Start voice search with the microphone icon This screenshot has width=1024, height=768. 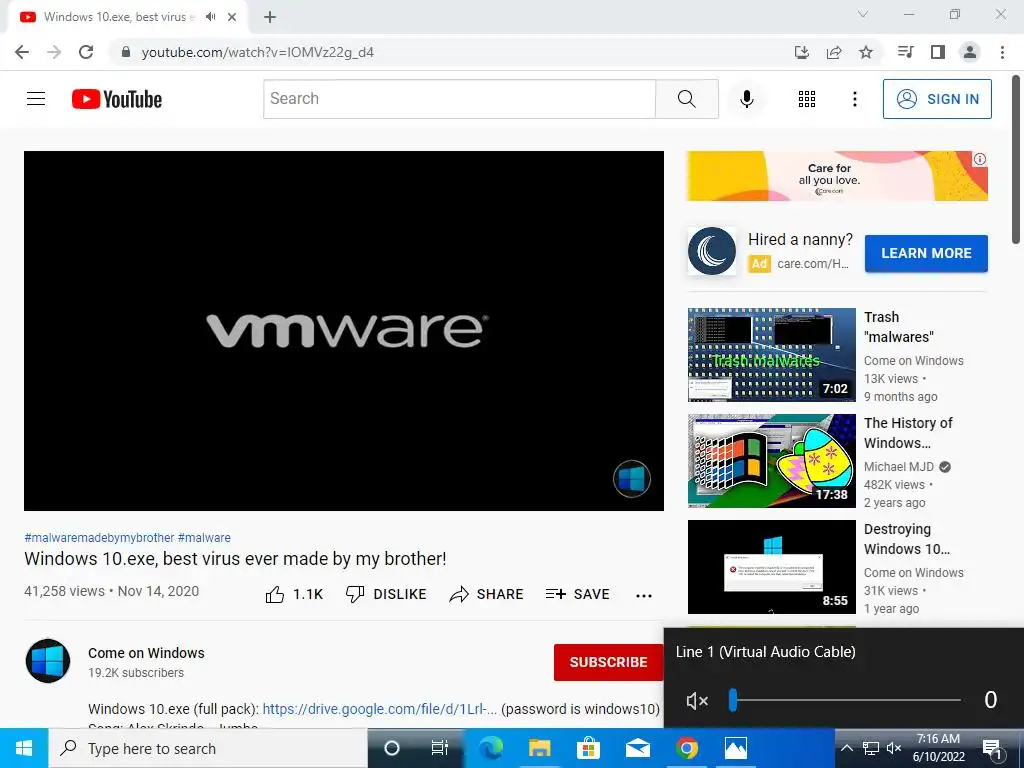(x=746, y=99)
